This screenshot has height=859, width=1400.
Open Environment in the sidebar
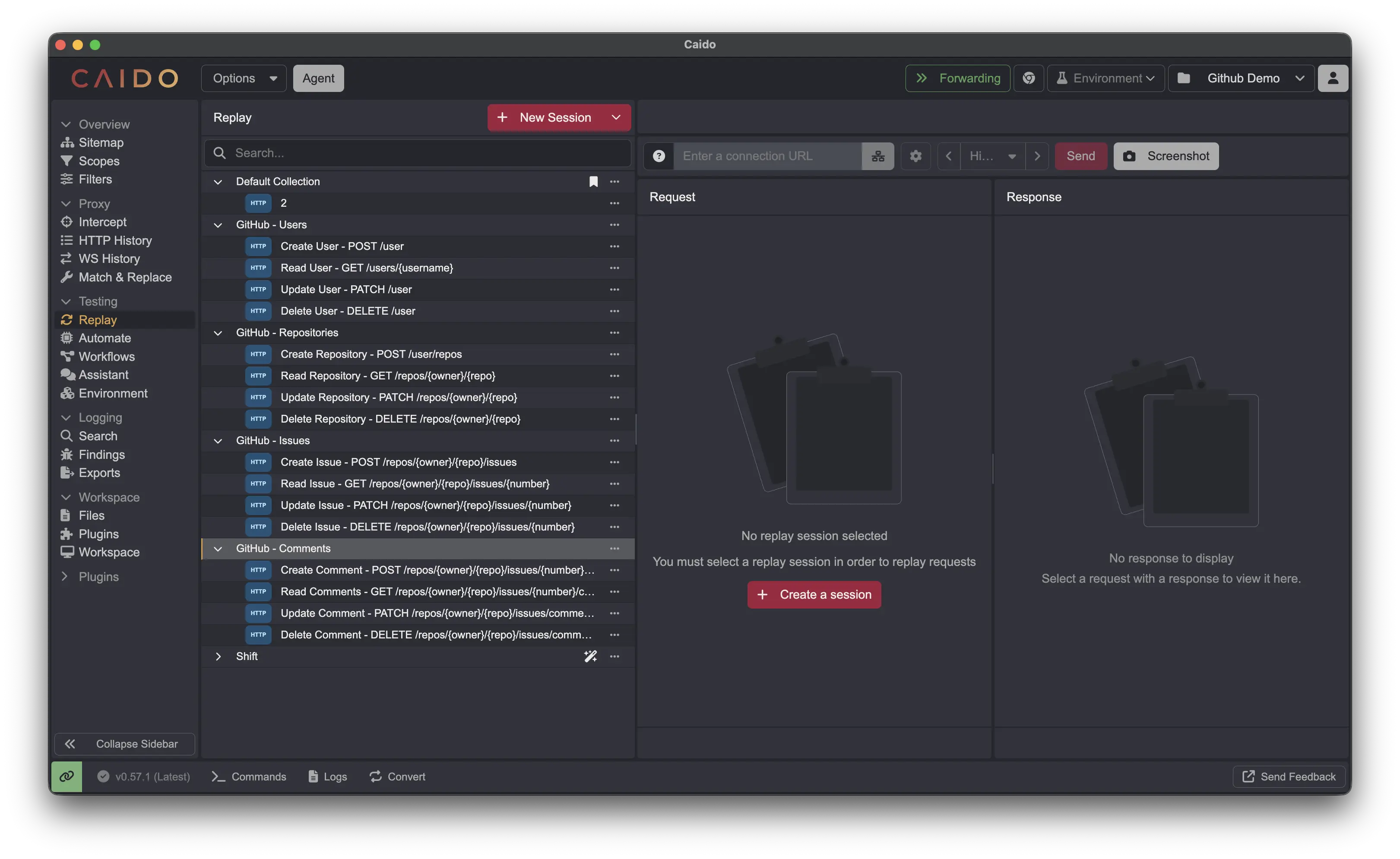click(x=113, y=393)
